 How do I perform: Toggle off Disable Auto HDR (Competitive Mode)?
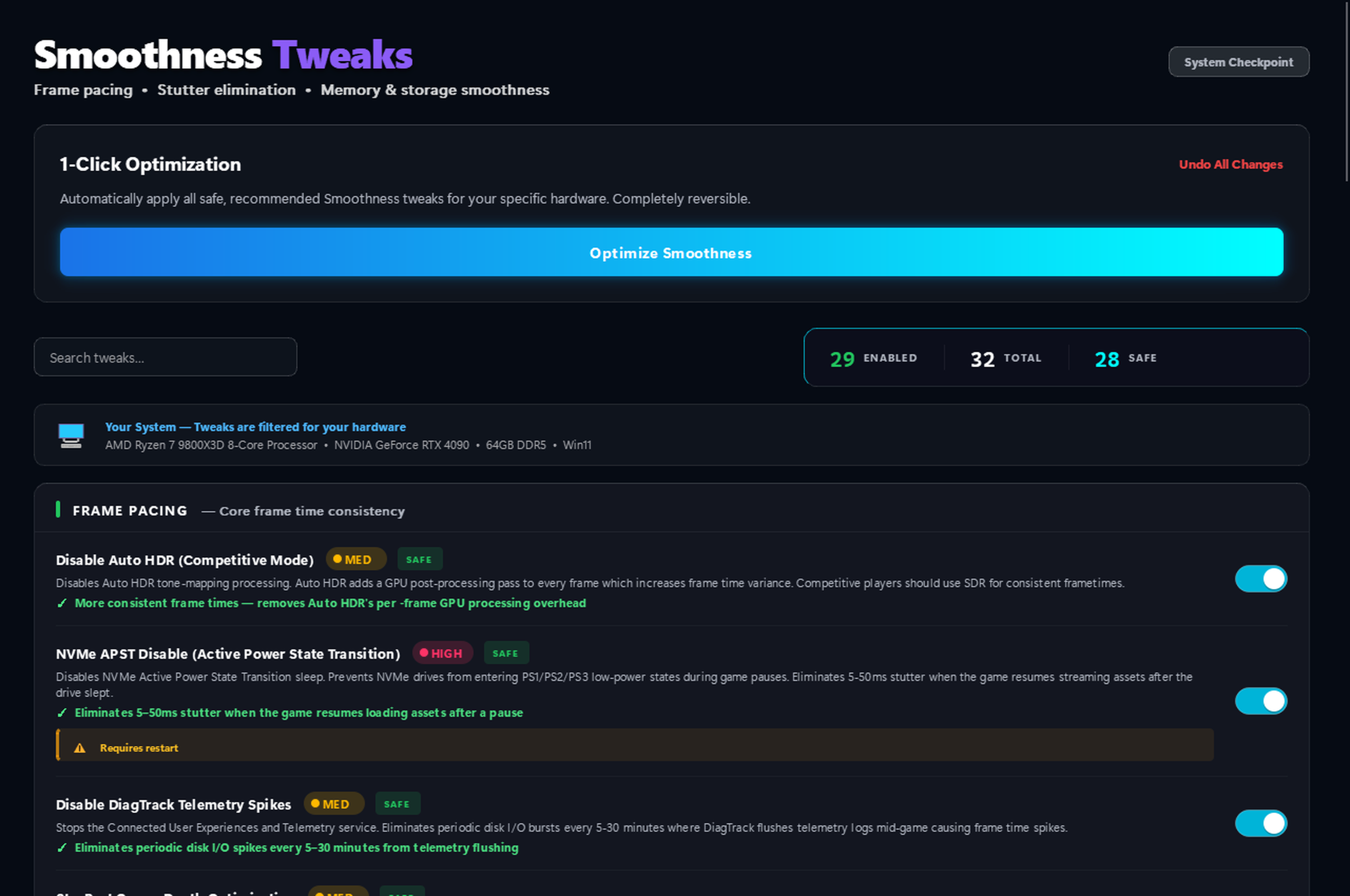[1261, 578]
